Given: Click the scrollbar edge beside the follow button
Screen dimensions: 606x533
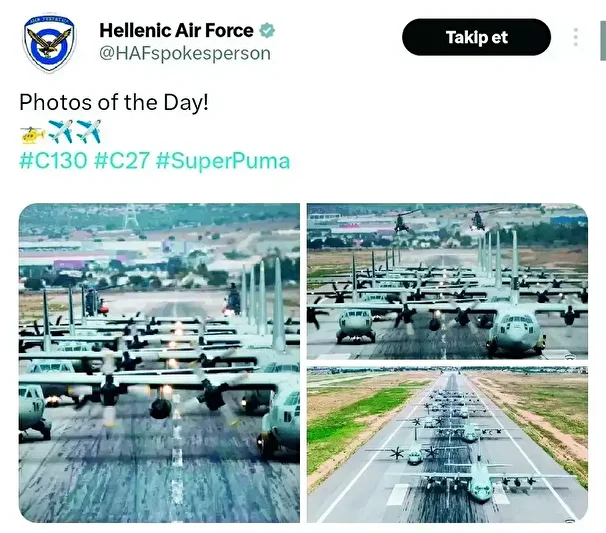Looking at the screenshot, I should tap(603, 41).
